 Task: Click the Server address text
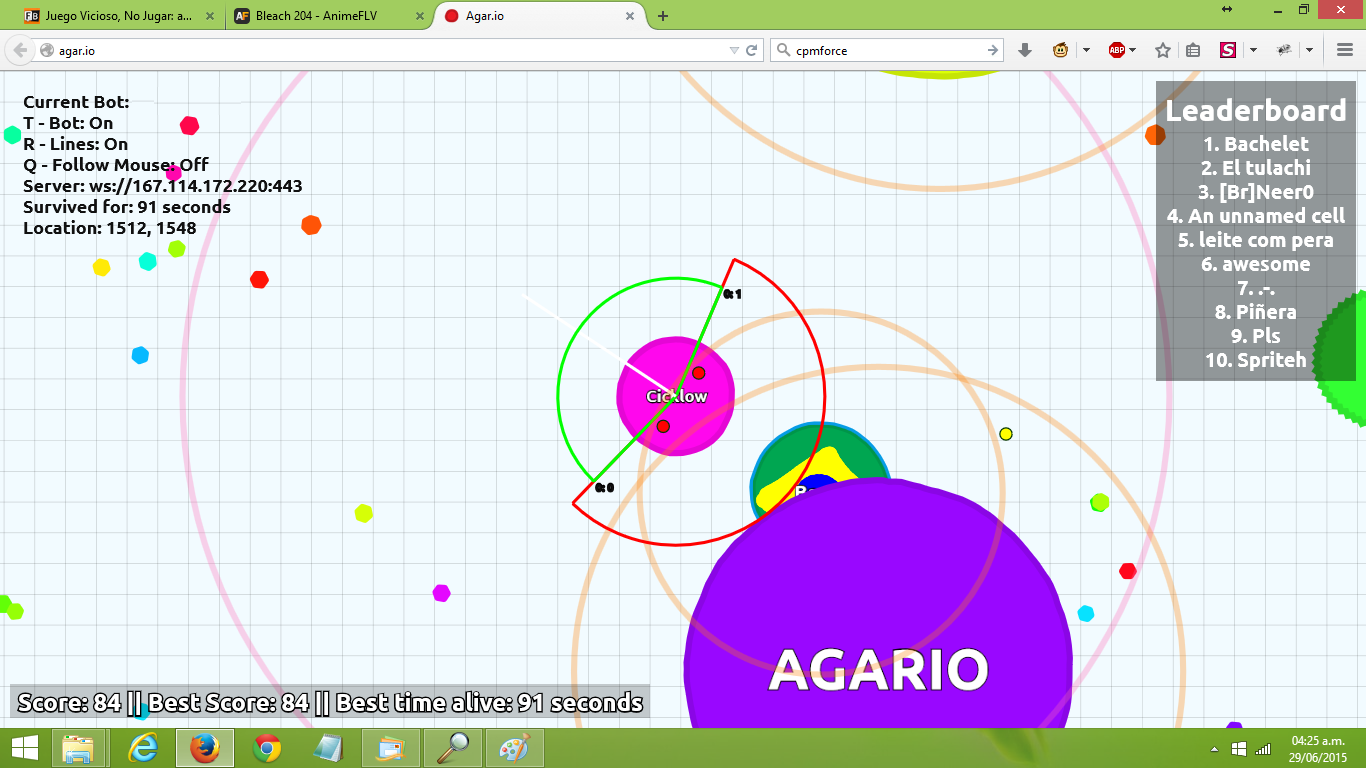(x=163, y=186)
